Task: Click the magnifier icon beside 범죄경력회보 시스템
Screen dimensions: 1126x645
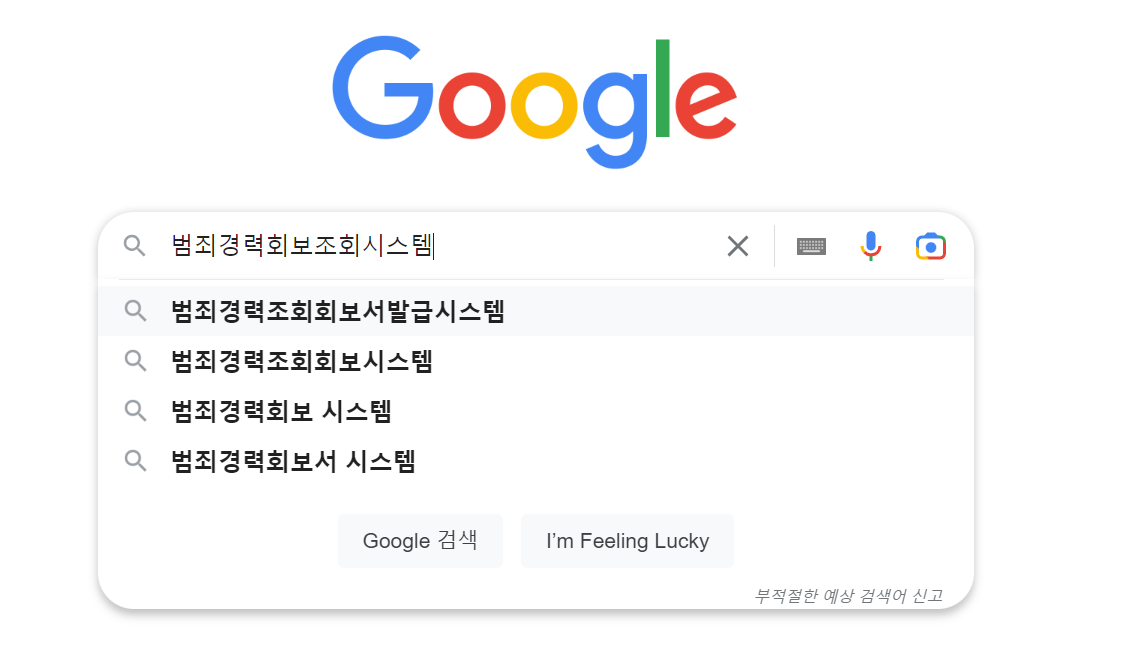Action: [135, 411]
